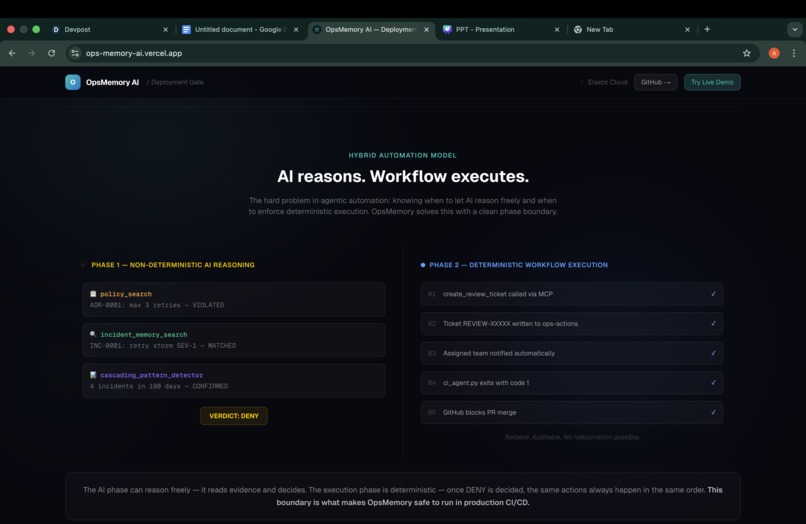Viewport: 806px width, 524px height.
Task: Click the incident_memory_search magnifier icon
Action: point(93,334)
